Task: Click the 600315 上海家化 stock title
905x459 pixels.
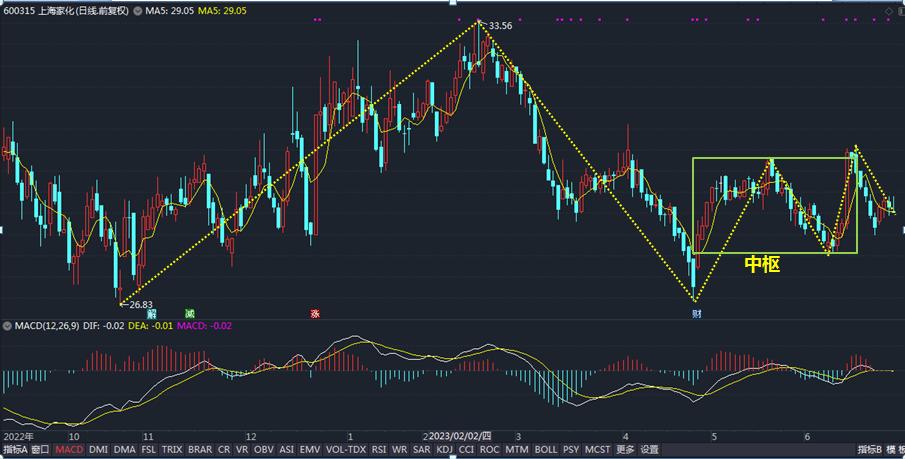Action: pyautogui.click(x=66, y=11)
